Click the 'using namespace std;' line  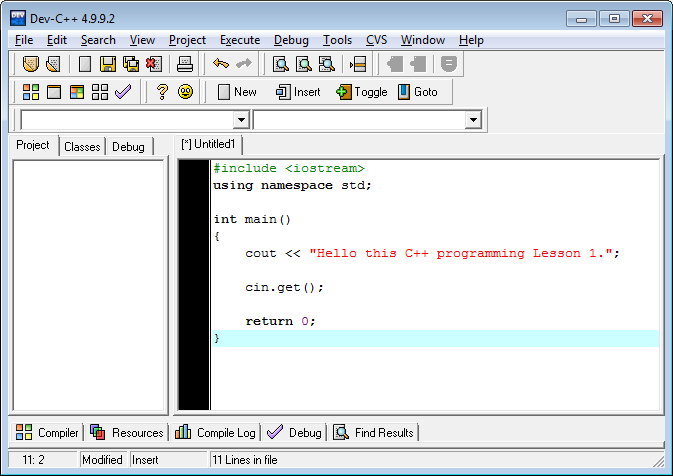(x=292, y=185)
